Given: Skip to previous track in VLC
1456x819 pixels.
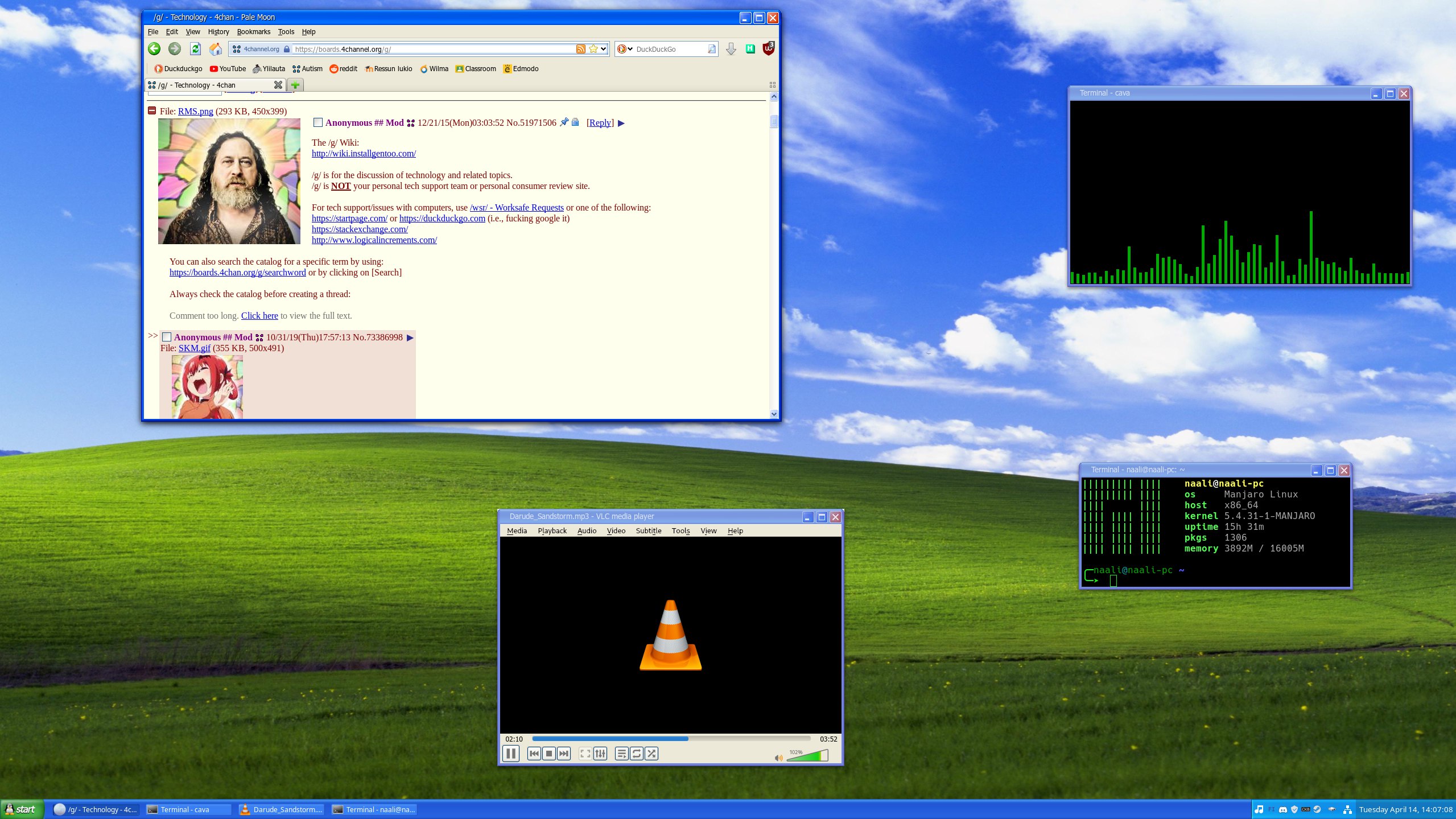Looking at the screenshot, I should click(x=534, y=754).
